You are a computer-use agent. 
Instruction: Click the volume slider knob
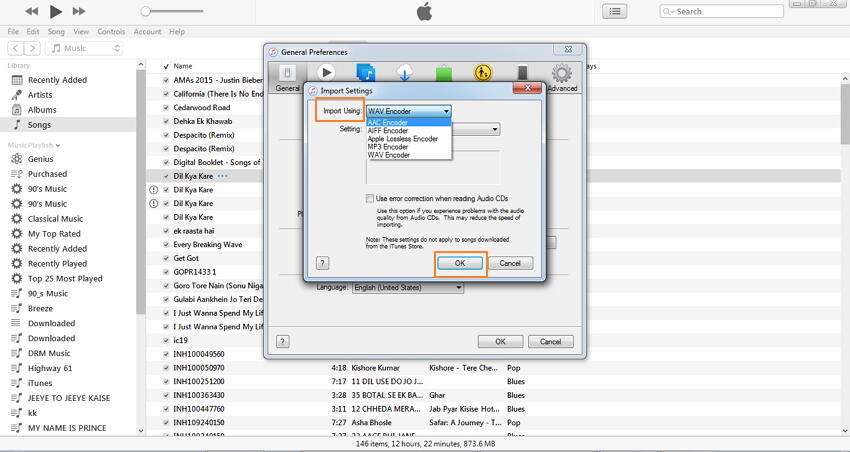145,11
